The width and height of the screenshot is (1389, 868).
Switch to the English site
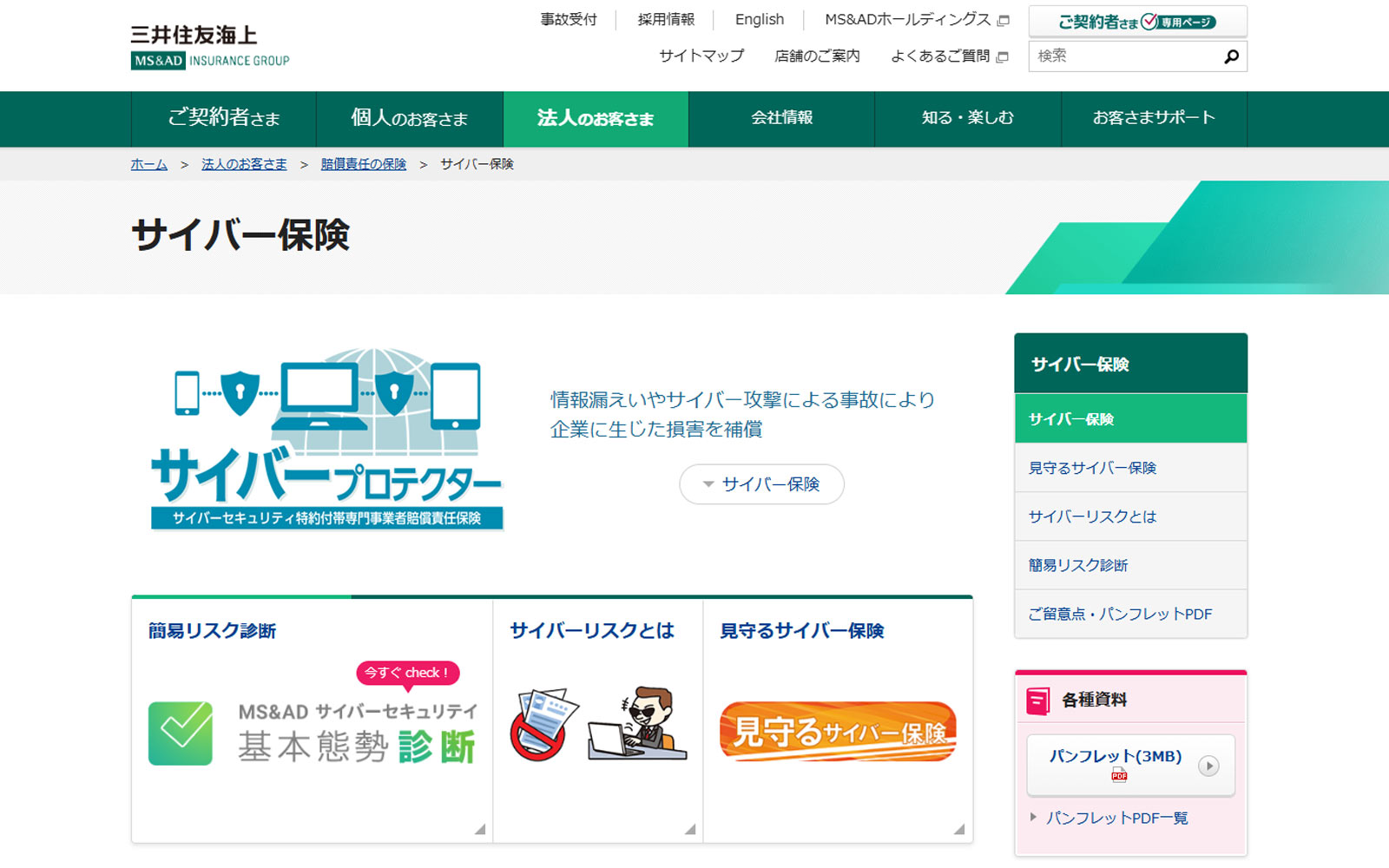[x=760, y=20]
